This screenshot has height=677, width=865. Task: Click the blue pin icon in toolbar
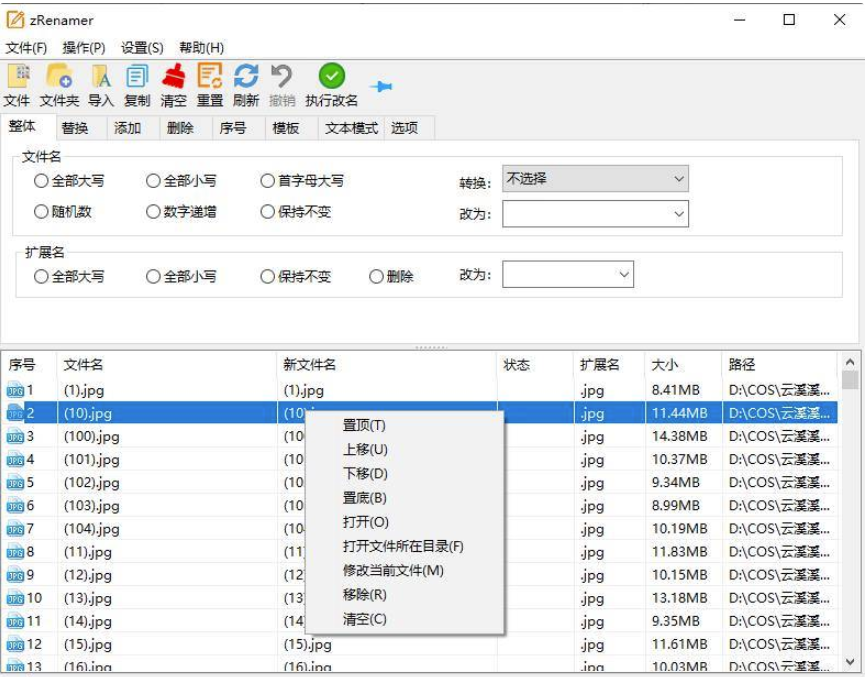(381, 87)
